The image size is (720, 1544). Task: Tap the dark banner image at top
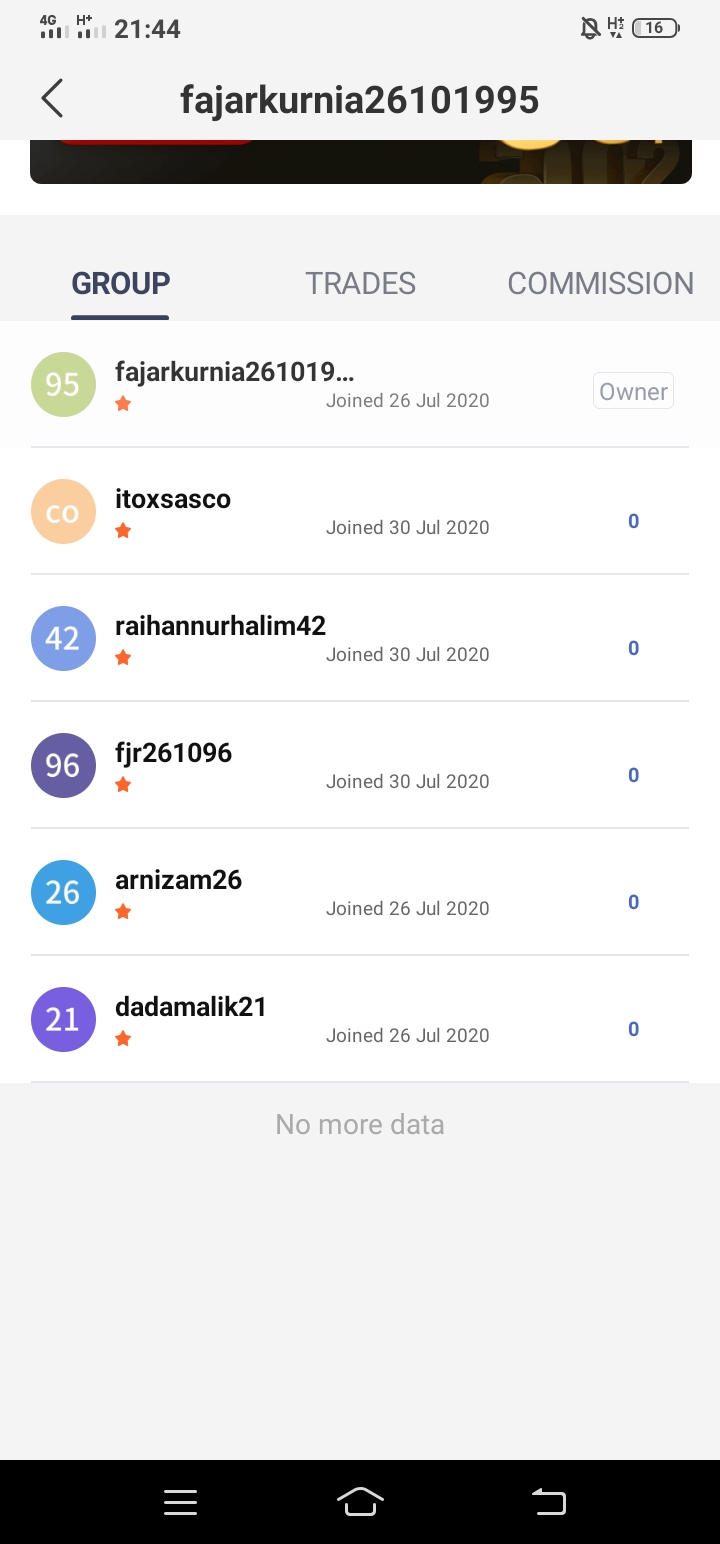(x=360, y=162)
